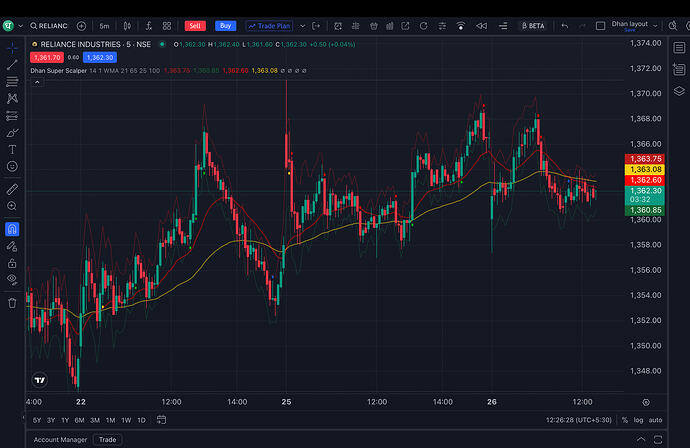
Task: Toggle percent scale mode
Action: coord(624,420)
